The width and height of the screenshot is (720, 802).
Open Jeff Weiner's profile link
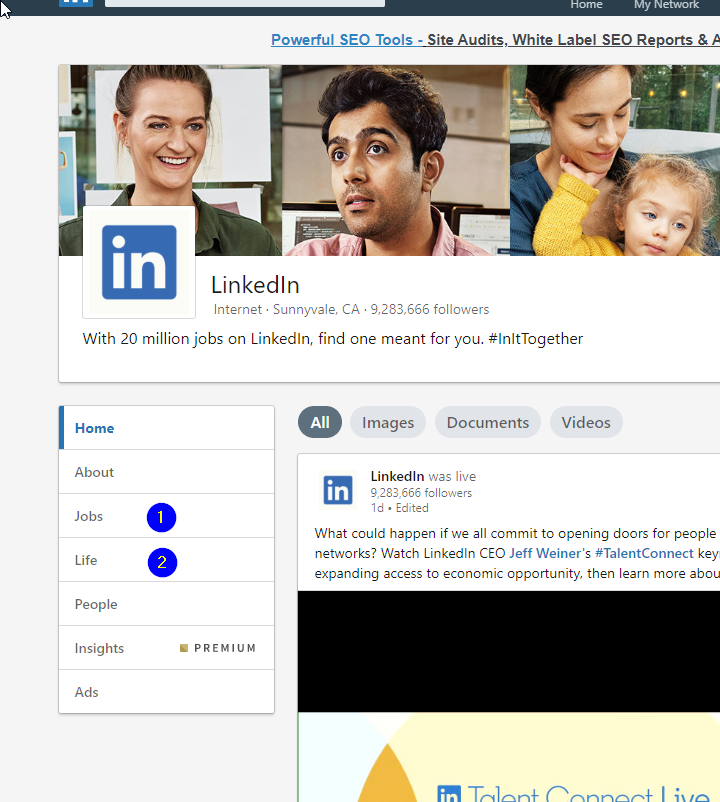point(545,553)
